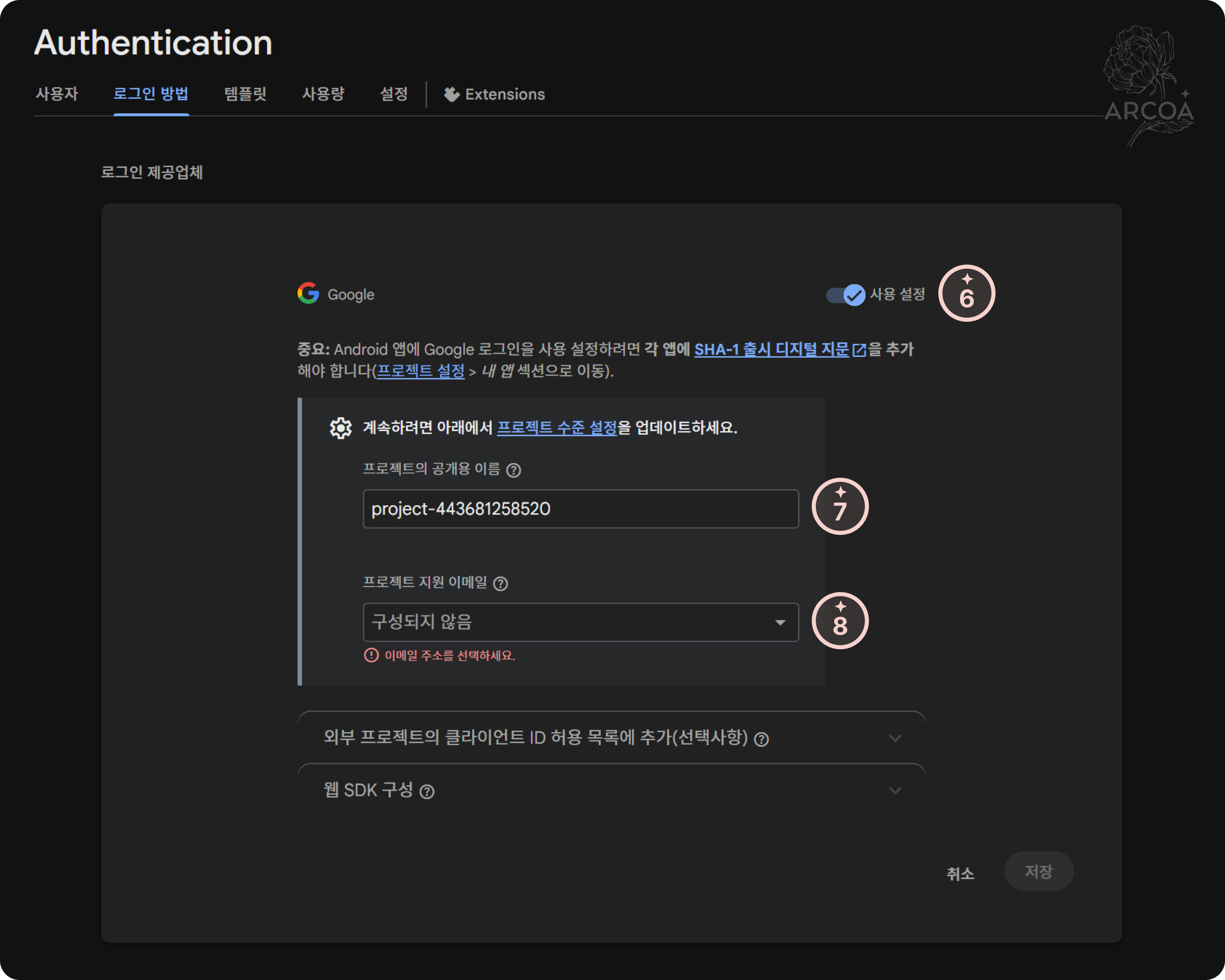Toggle the 사용 설정 switch off
This screenshot has height=980, width=1225.
click(846, 295)
